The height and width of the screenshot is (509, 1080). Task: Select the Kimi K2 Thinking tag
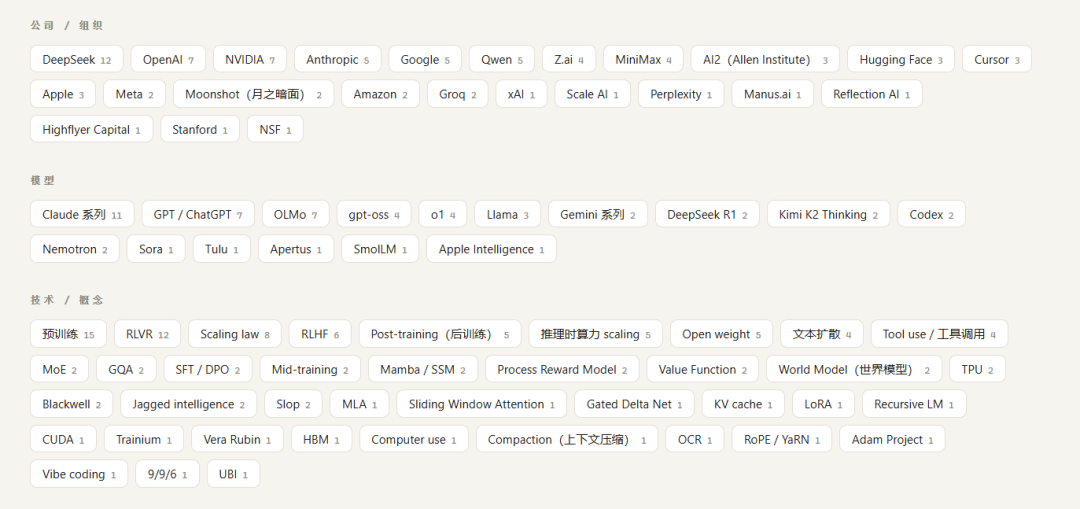(x=829, y=214)
